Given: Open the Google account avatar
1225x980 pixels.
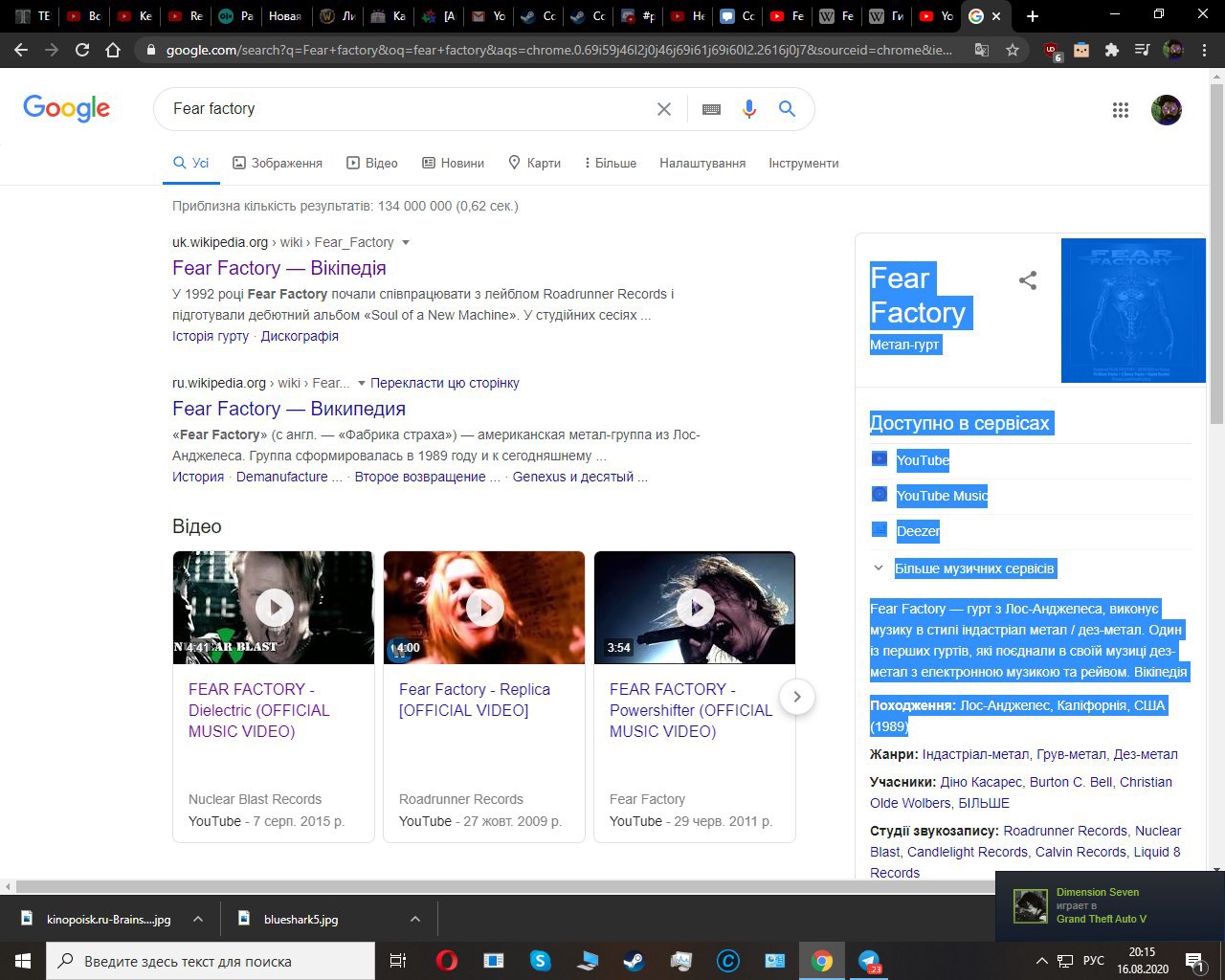Looking at the screenshot, I should (x=1167, y=110).
